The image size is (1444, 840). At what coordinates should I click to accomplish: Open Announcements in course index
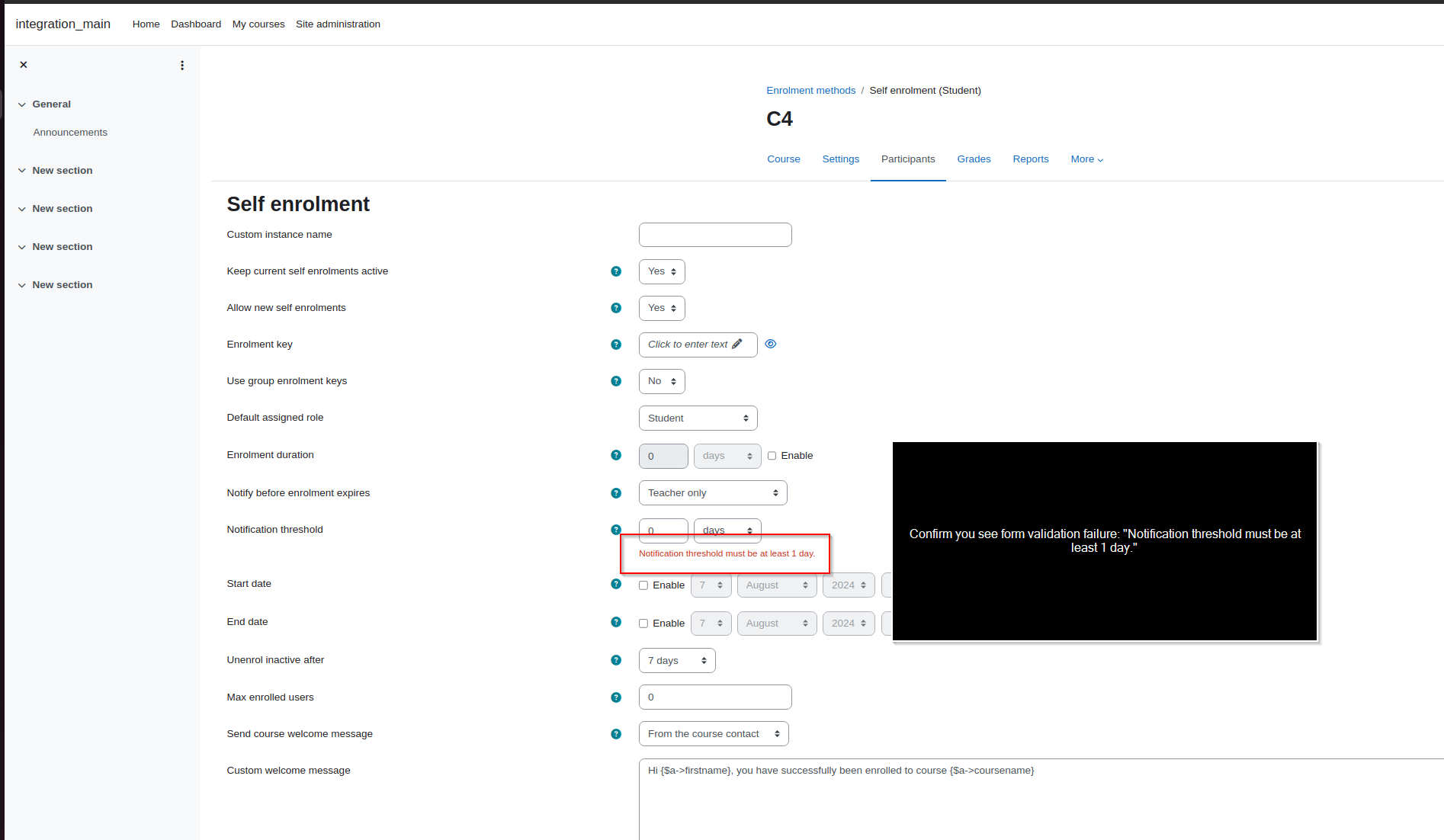[70, 133]
